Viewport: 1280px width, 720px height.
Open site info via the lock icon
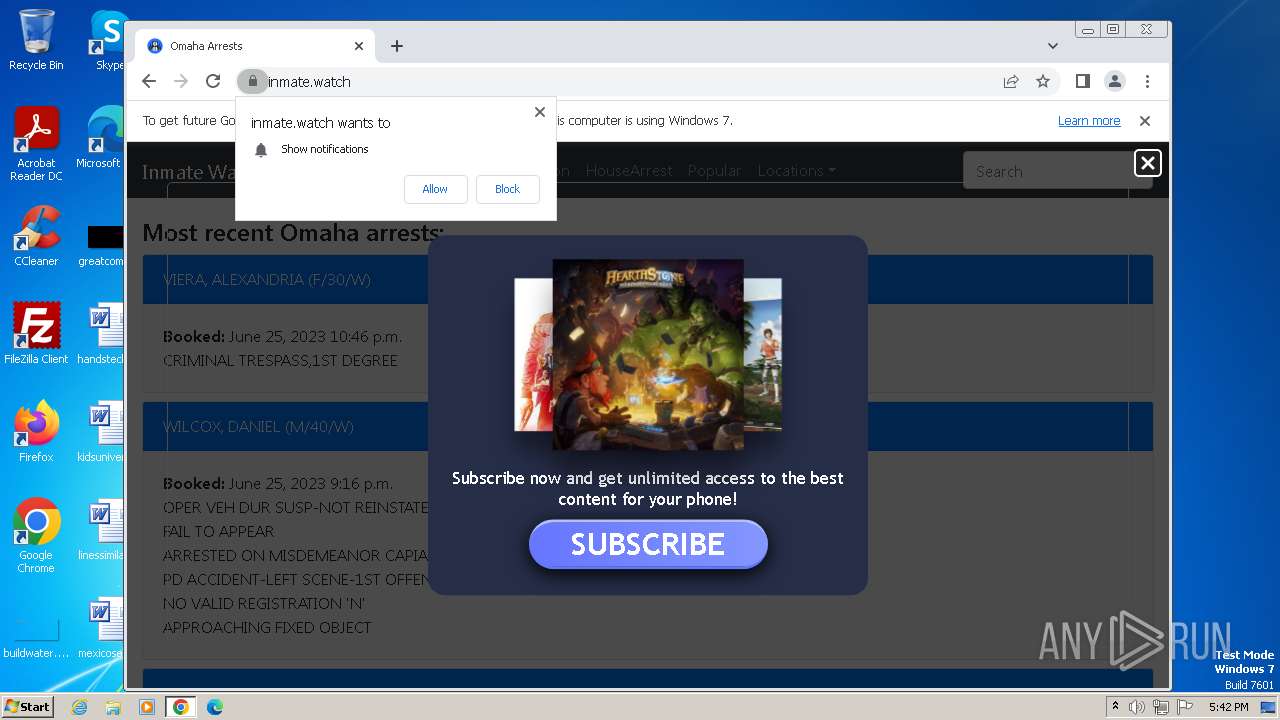pos(253,82)
